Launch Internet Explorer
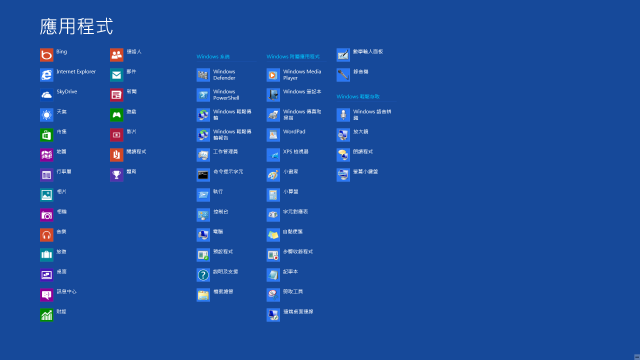This screenshot has height=360, width=640. tap(47, 75)
